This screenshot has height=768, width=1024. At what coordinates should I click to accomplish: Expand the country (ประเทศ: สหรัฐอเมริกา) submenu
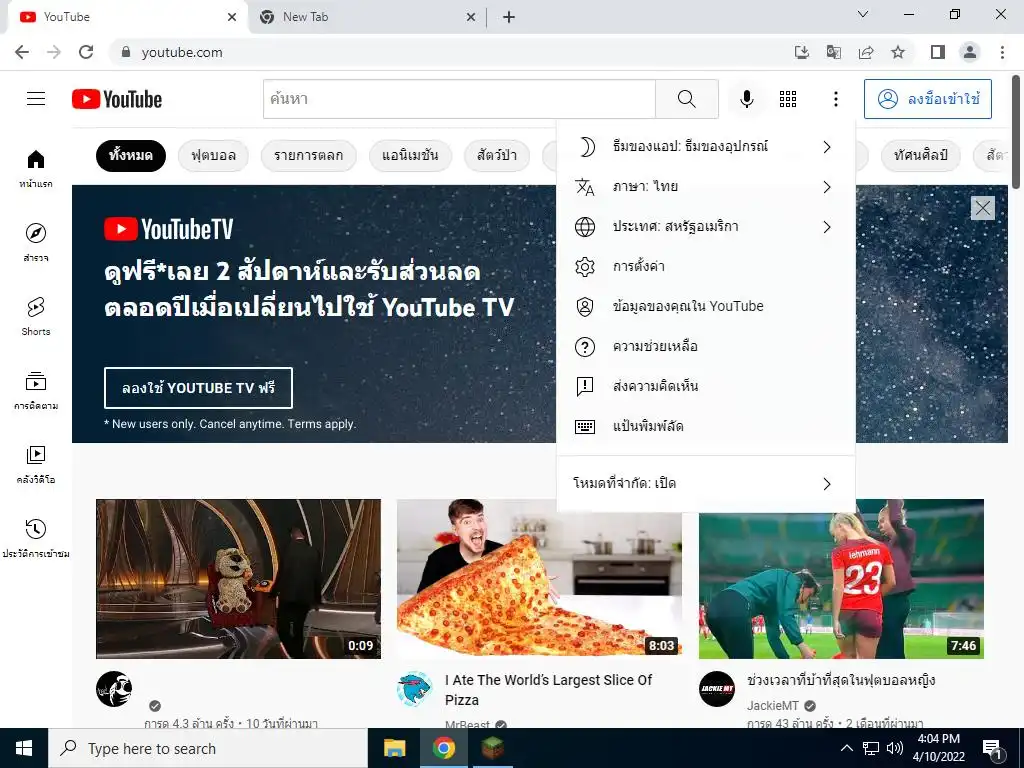pyautogui.click(x=706, y=227)
